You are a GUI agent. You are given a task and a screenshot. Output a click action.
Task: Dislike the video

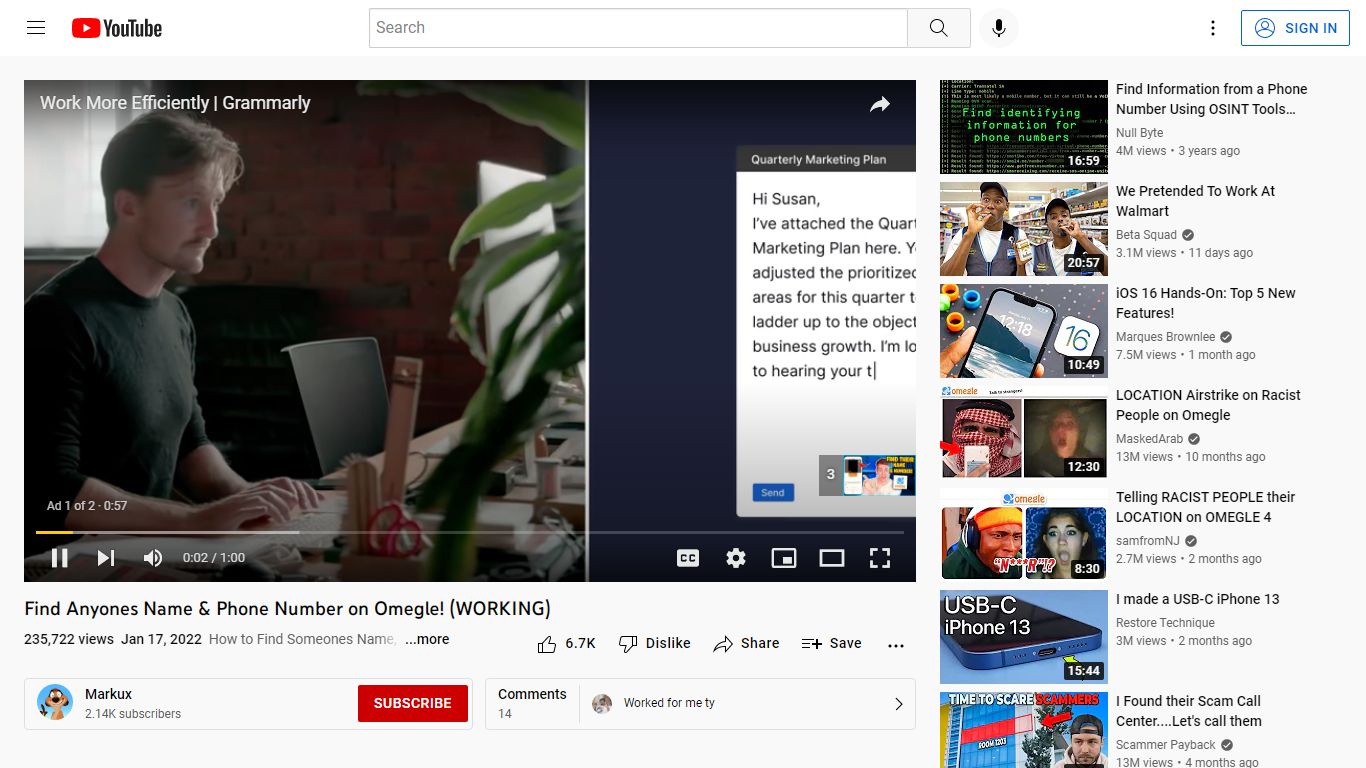(x=654, y=644)
